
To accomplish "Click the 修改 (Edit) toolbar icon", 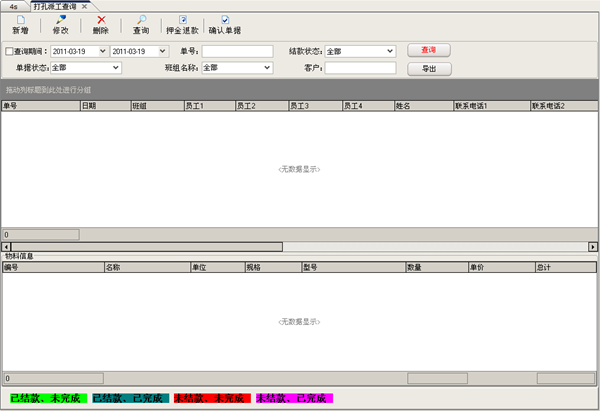I will [x=61, y=20].
